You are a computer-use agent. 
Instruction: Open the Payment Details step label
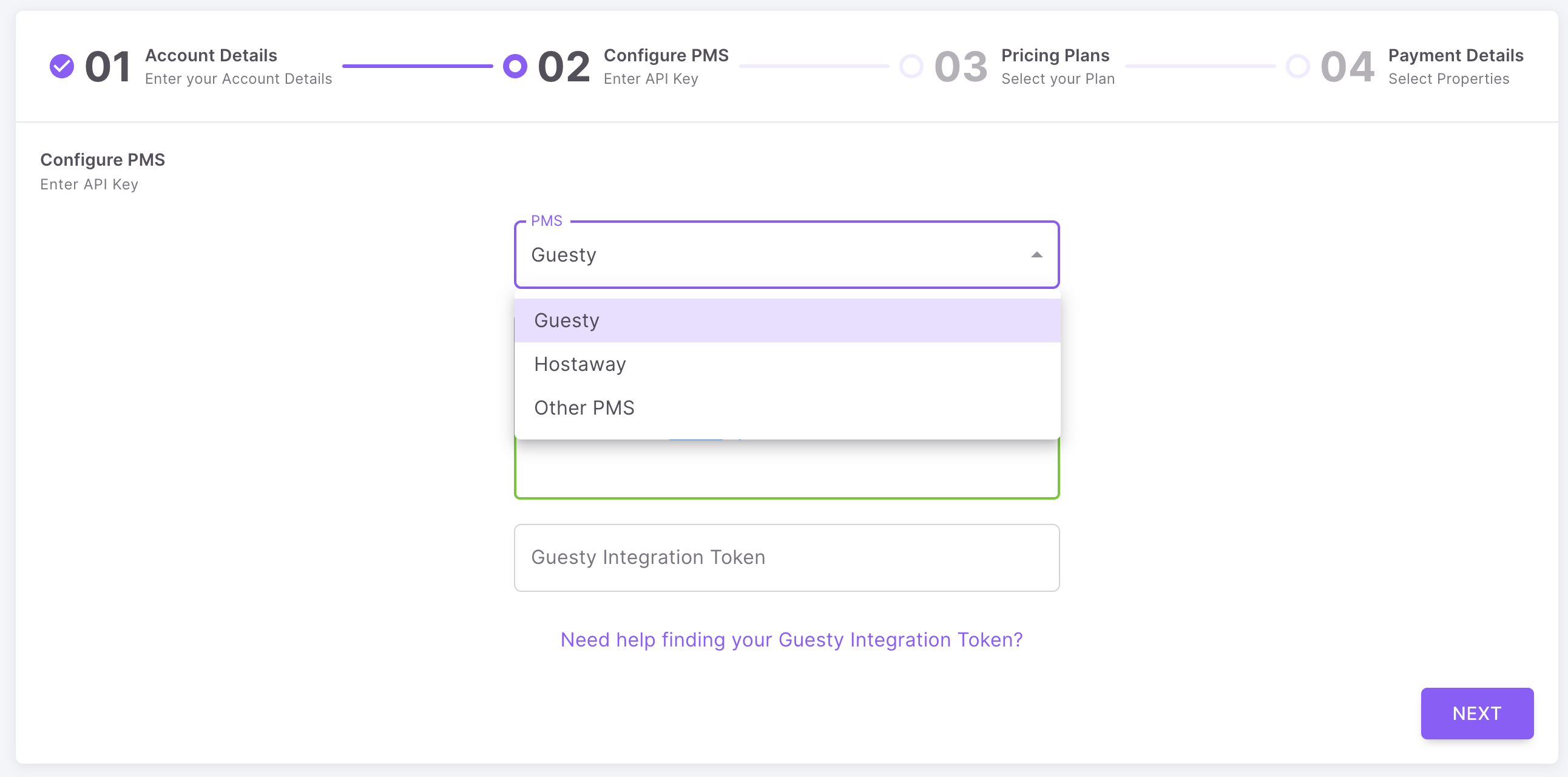[x=1455, y=55]
